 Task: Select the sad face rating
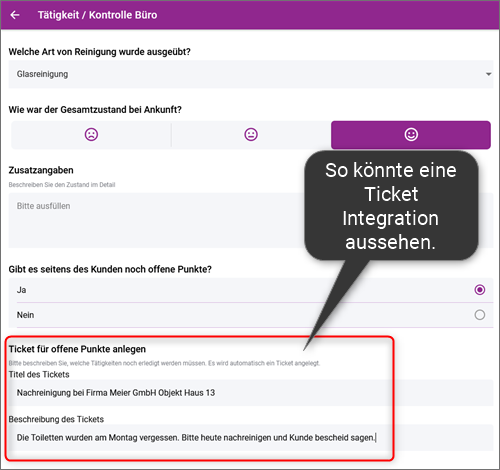(91, 135)
